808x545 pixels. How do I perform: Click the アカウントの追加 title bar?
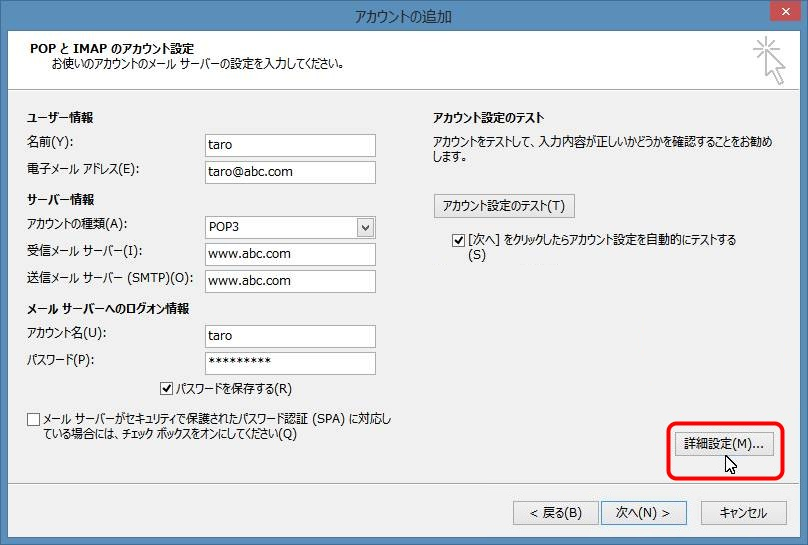403,15
